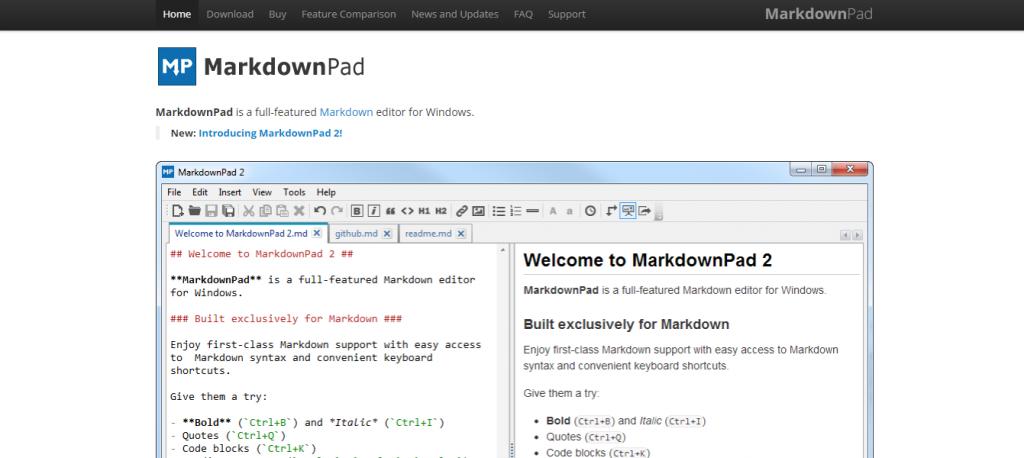Insert an image with the picture icon
This screenshot has width=1024, height=458.
479,210
